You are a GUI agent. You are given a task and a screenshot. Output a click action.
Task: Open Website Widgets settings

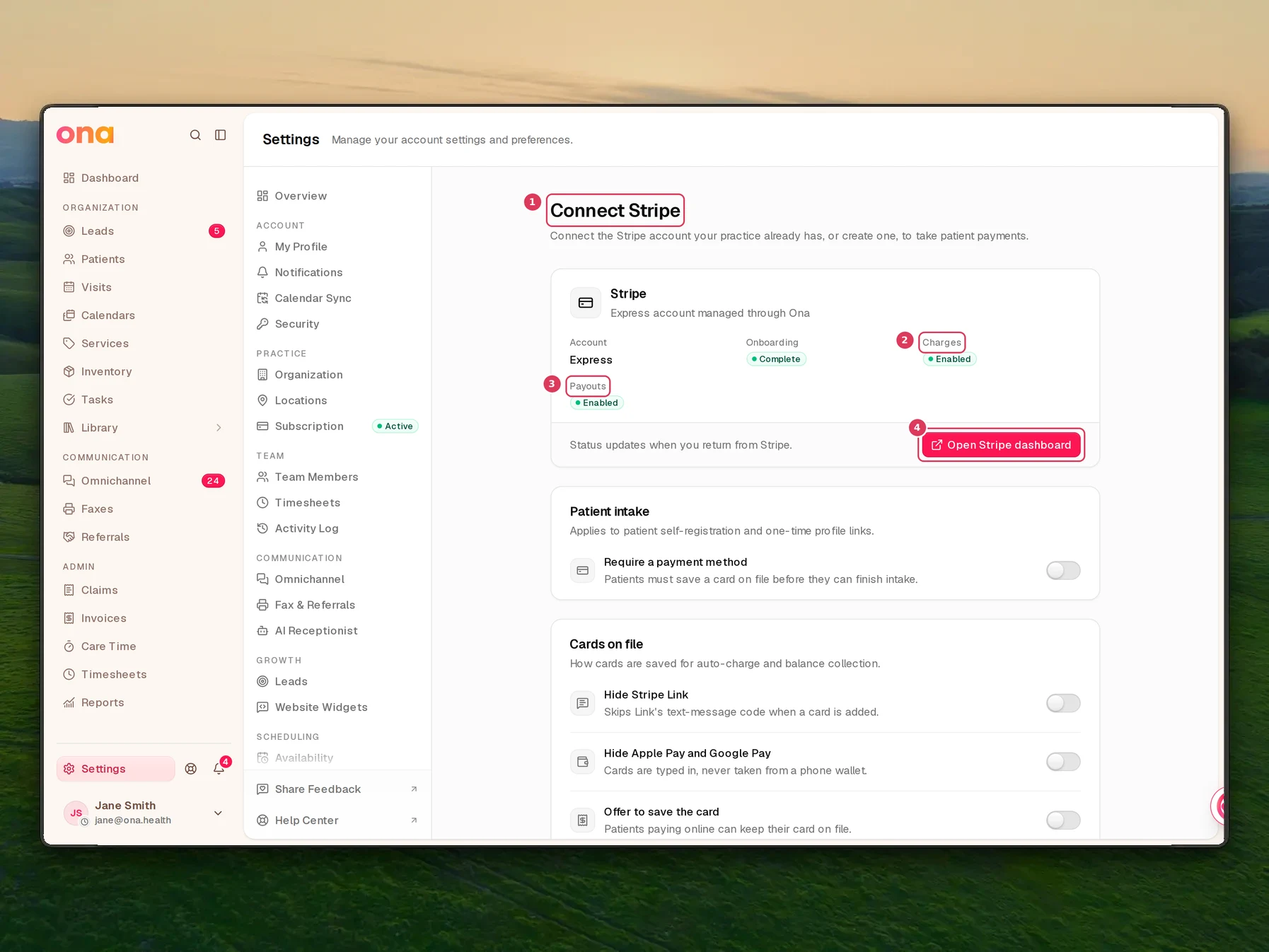pos(337,707)
